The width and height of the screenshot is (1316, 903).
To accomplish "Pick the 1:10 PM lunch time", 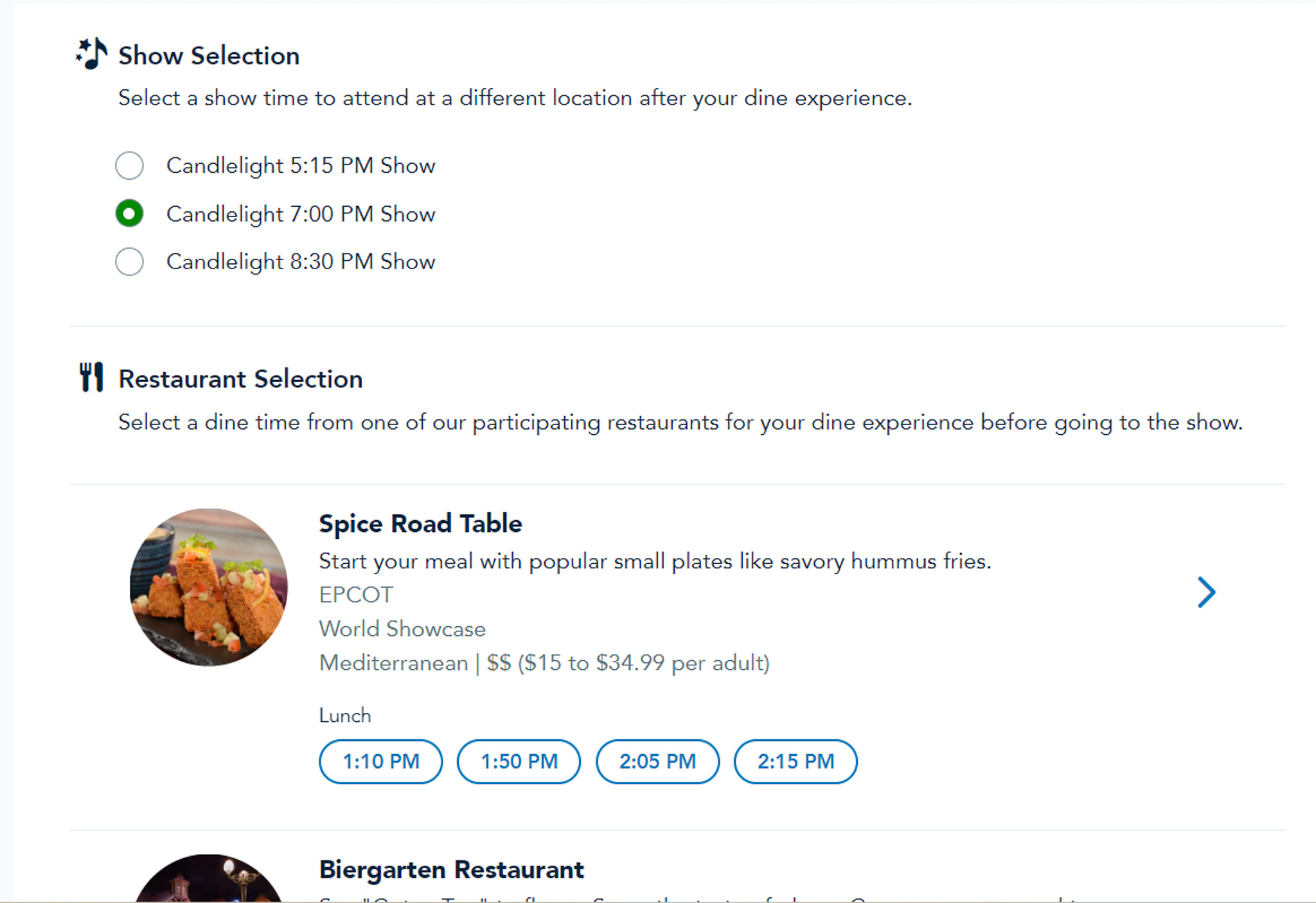I will 380,762.
